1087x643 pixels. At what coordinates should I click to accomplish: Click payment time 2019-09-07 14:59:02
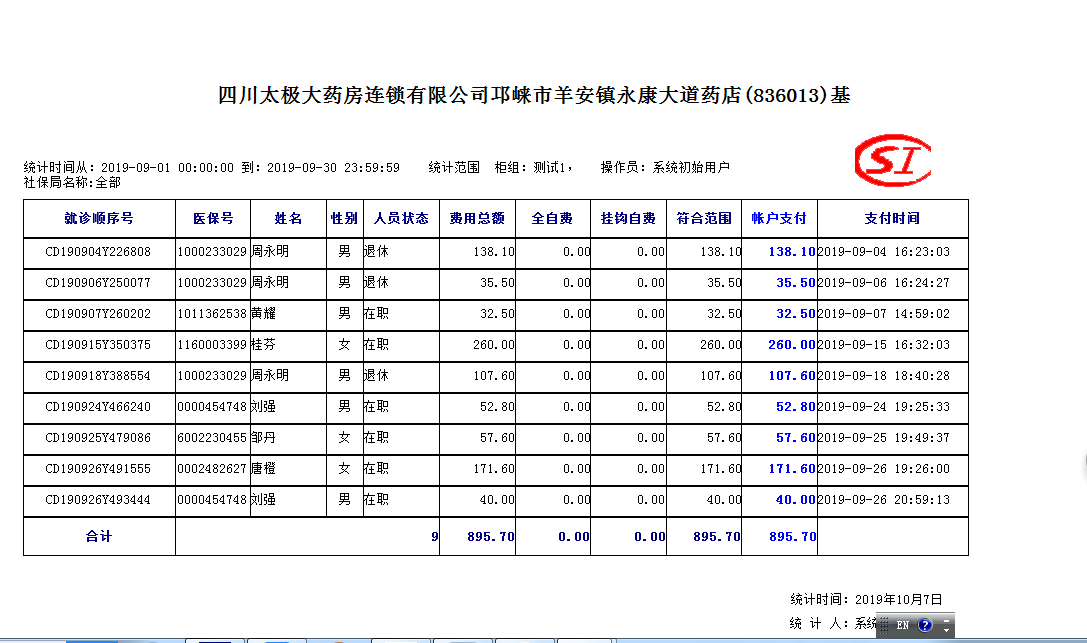884,314
